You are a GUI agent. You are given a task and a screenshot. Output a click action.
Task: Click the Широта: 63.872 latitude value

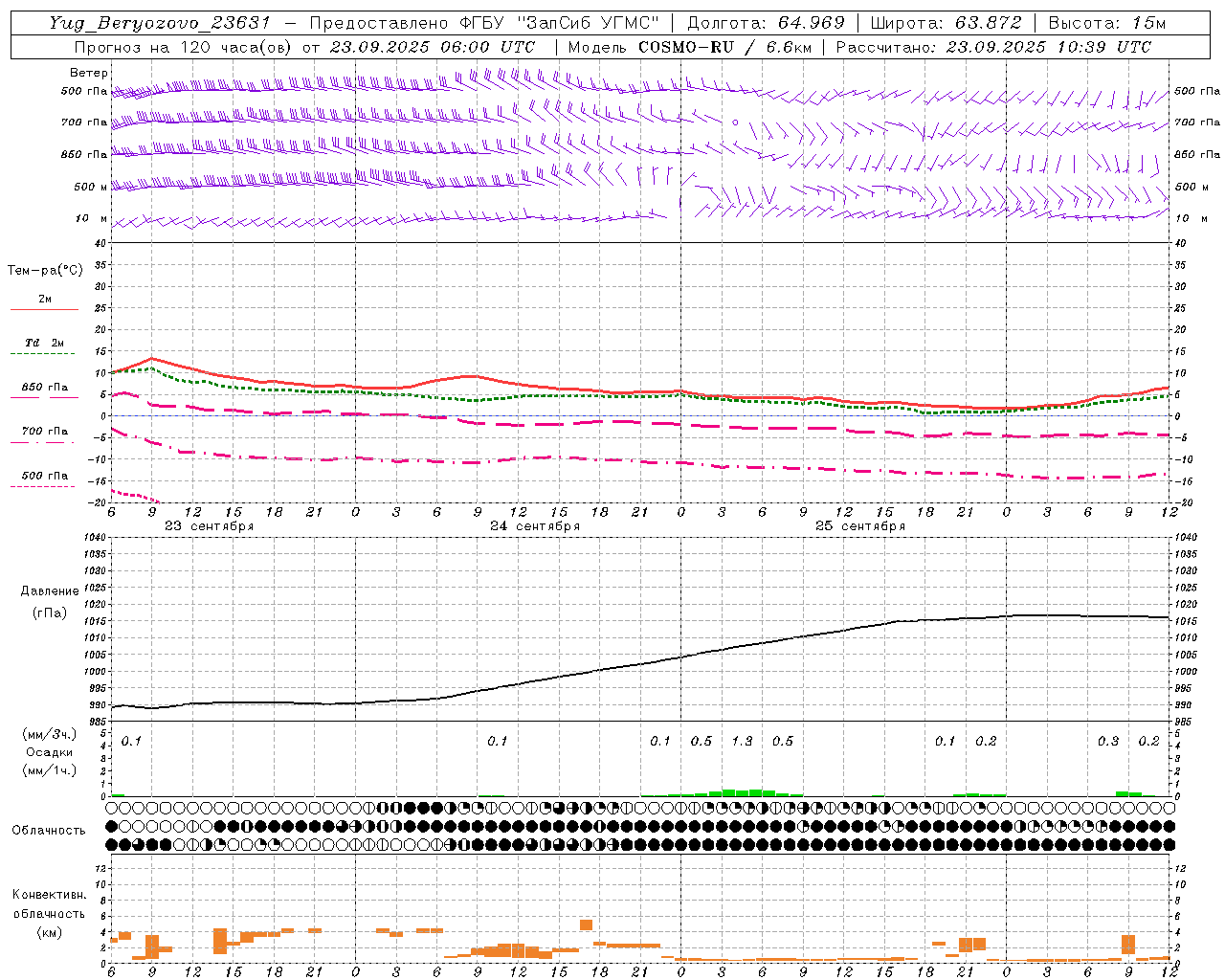[947, 23]
